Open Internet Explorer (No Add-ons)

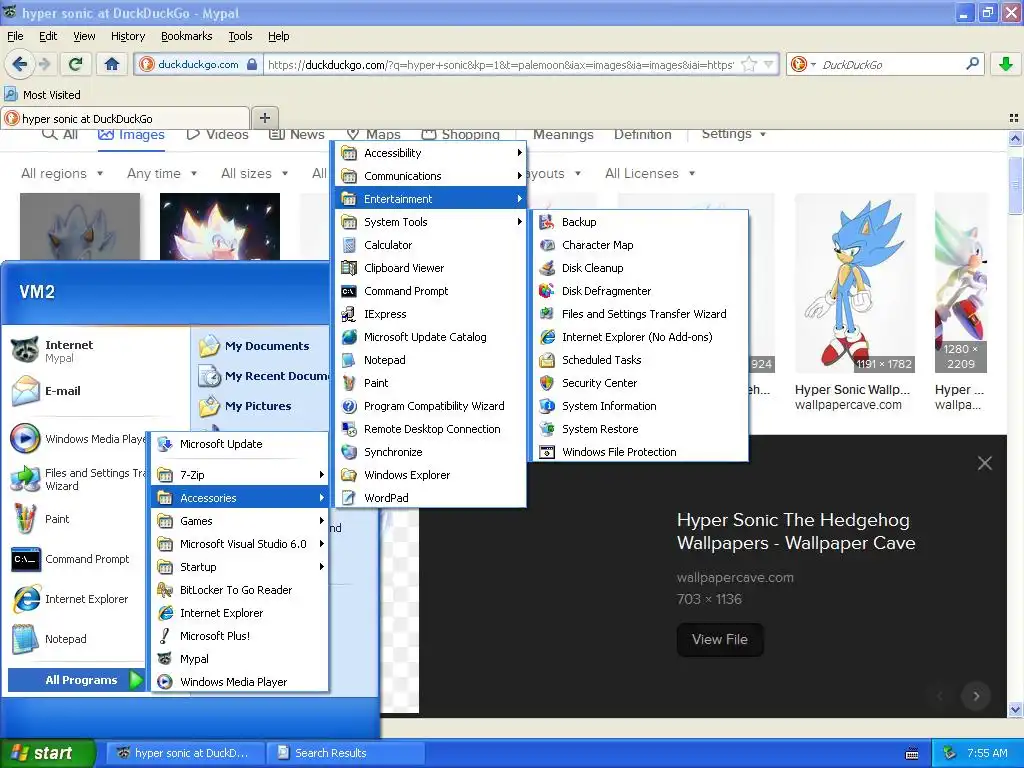[640, 337]
